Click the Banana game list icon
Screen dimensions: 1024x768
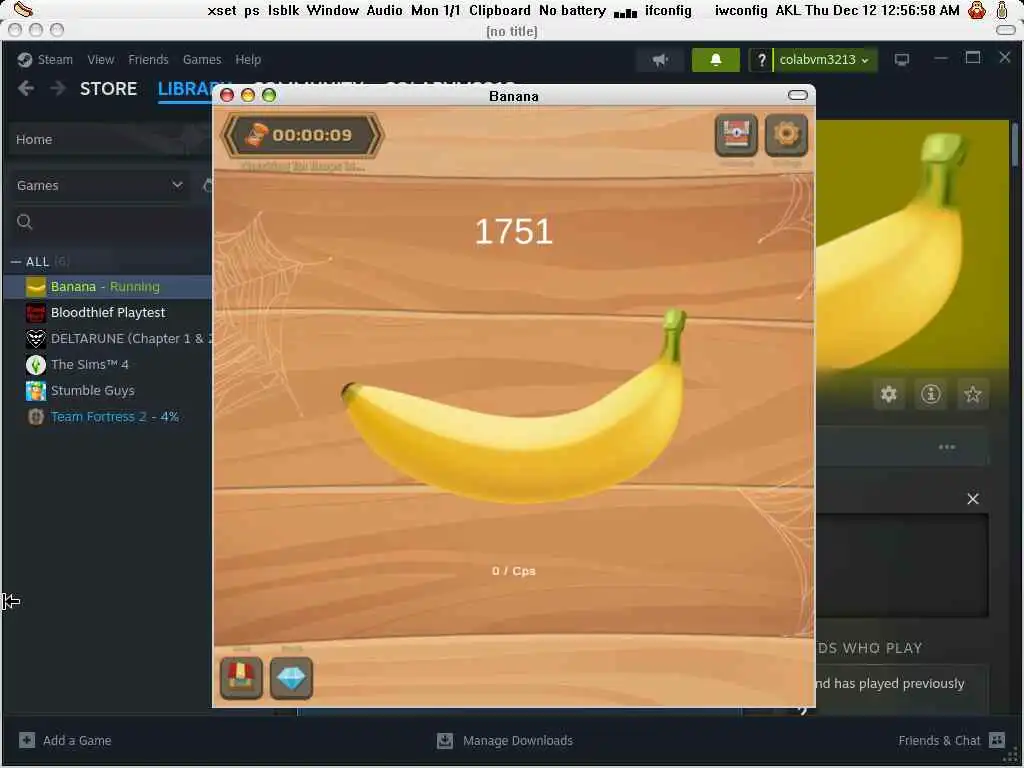point(36,287)
